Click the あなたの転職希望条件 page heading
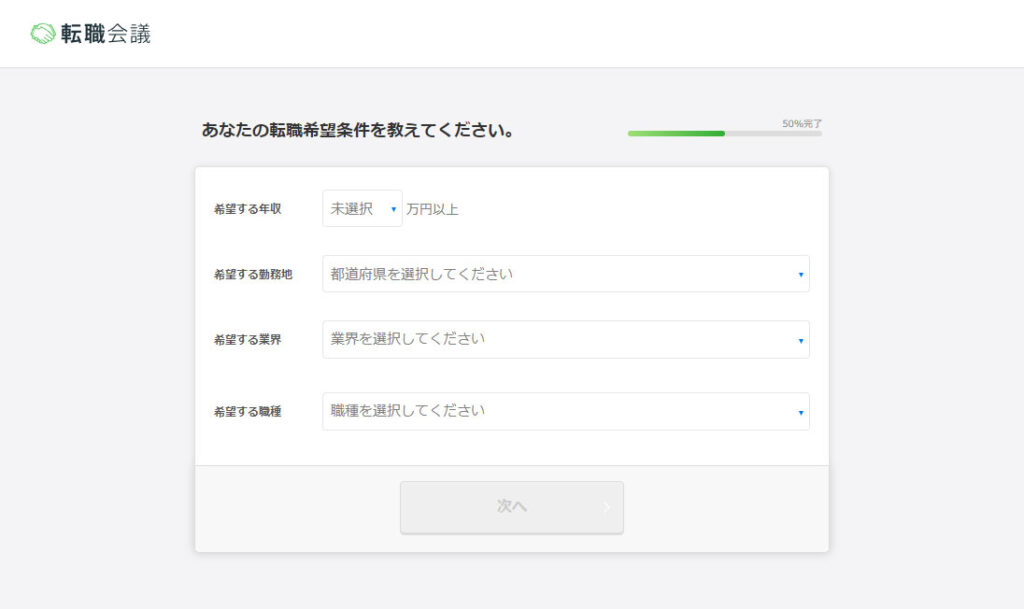1024x609 pixels. [x=358, y=130]
